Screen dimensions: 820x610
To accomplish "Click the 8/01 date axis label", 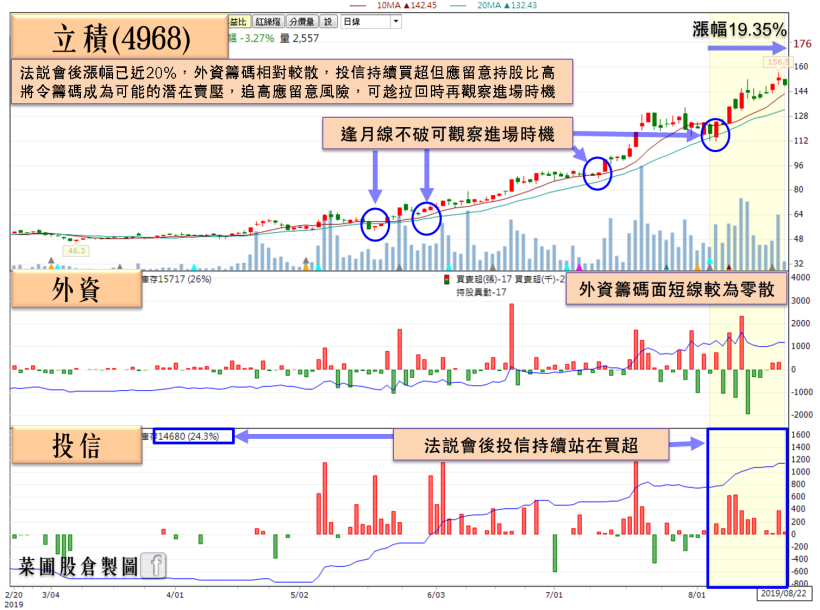I will tap(697, 595).
